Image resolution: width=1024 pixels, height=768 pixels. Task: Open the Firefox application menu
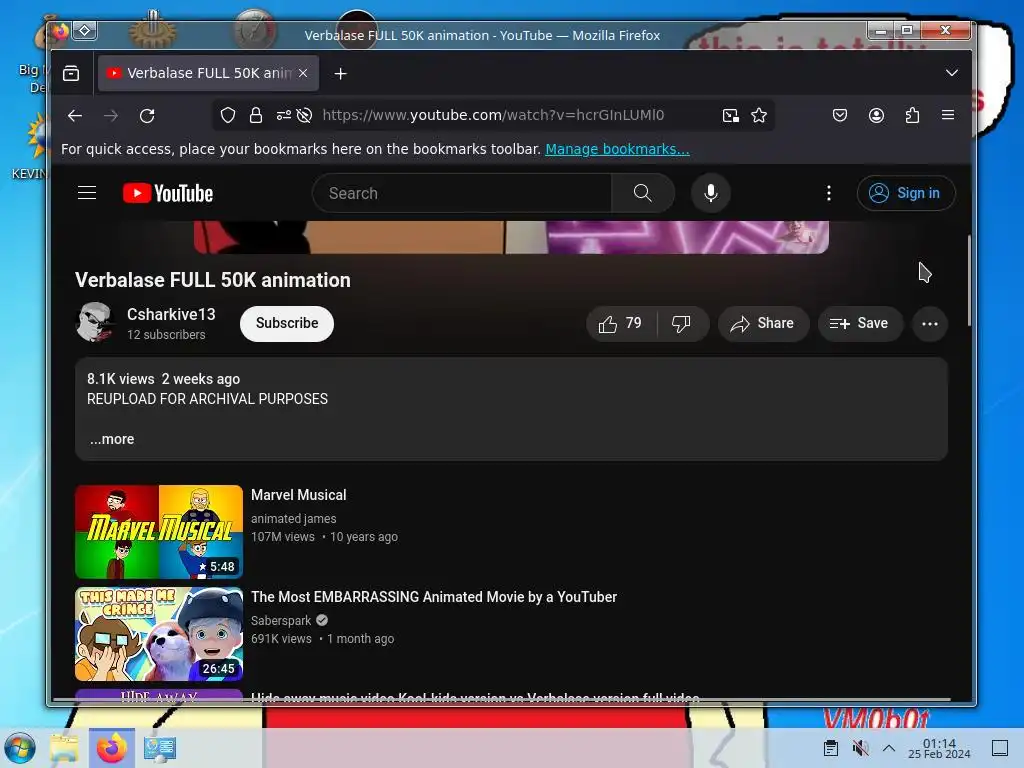click(x=948, y=116)
